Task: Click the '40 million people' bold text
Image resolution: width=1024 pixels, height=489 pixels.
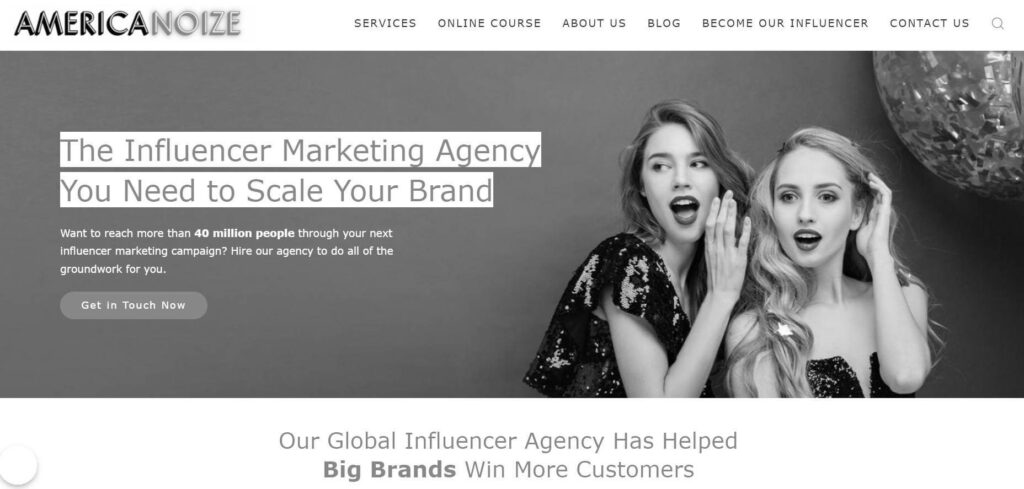Action: 244,233
